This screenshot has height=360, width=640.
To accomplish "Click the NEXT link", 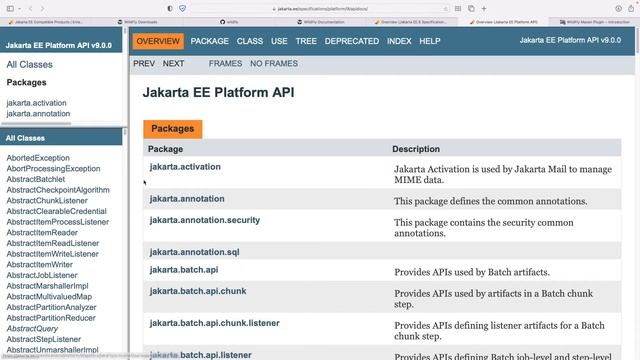I will pyautogui.click(x=173, y=64).
